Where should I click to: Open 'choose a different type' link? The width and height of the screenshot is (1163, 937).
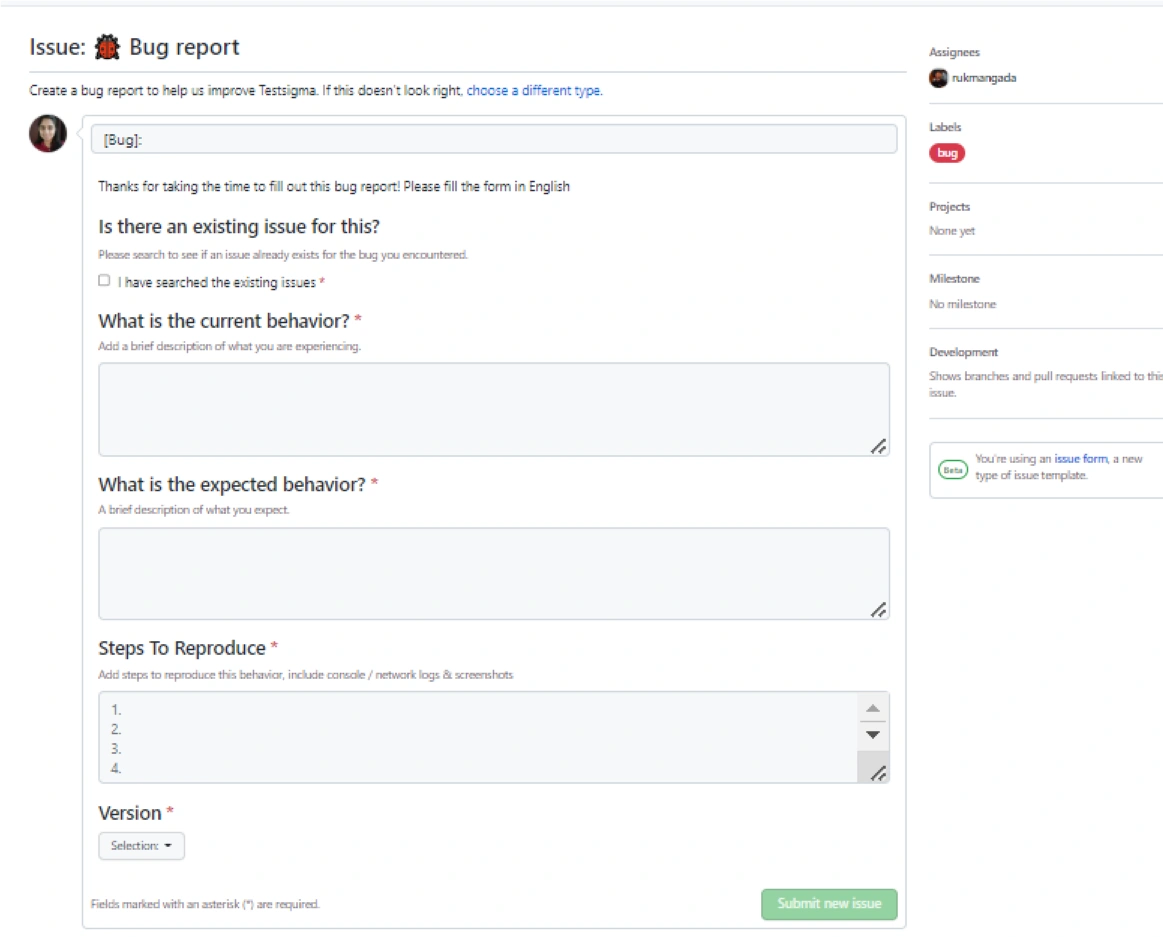(533, 91)
